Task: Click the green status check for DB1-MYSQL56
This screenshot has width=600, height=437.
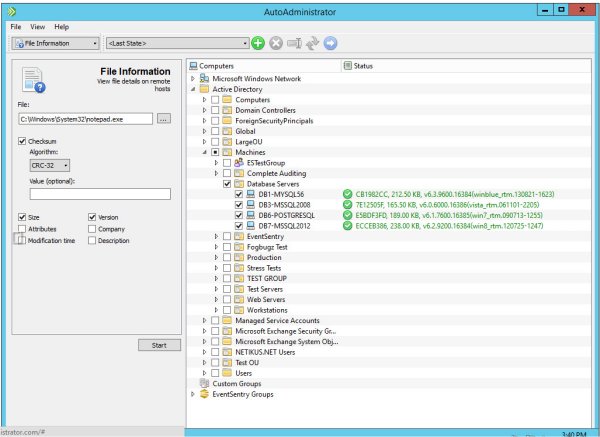Action: (346, 194)
